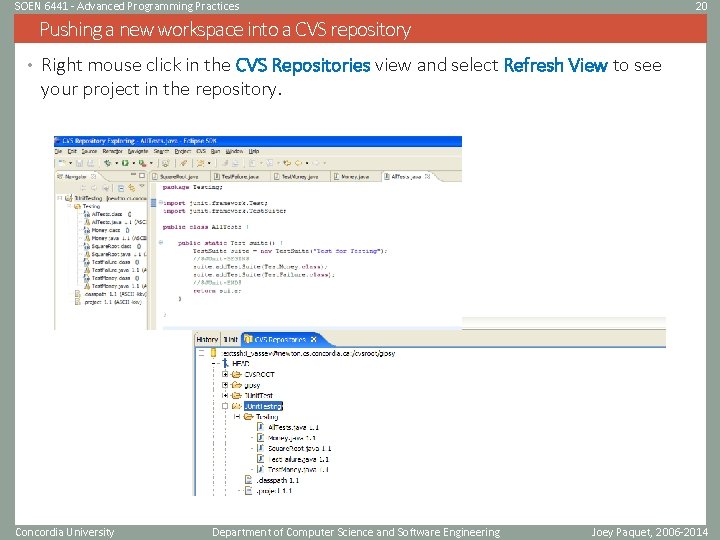Open the Navigator view menu triangle
The image size is (720, 540).
[142, 186]
